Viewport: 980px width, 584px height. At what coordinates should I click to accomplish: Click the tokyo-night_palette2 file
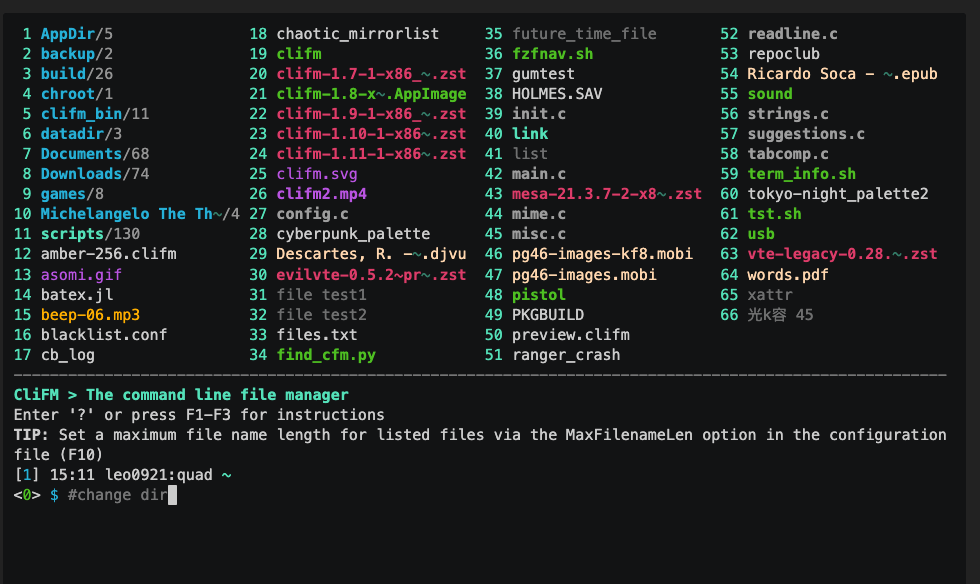[838, 194]
